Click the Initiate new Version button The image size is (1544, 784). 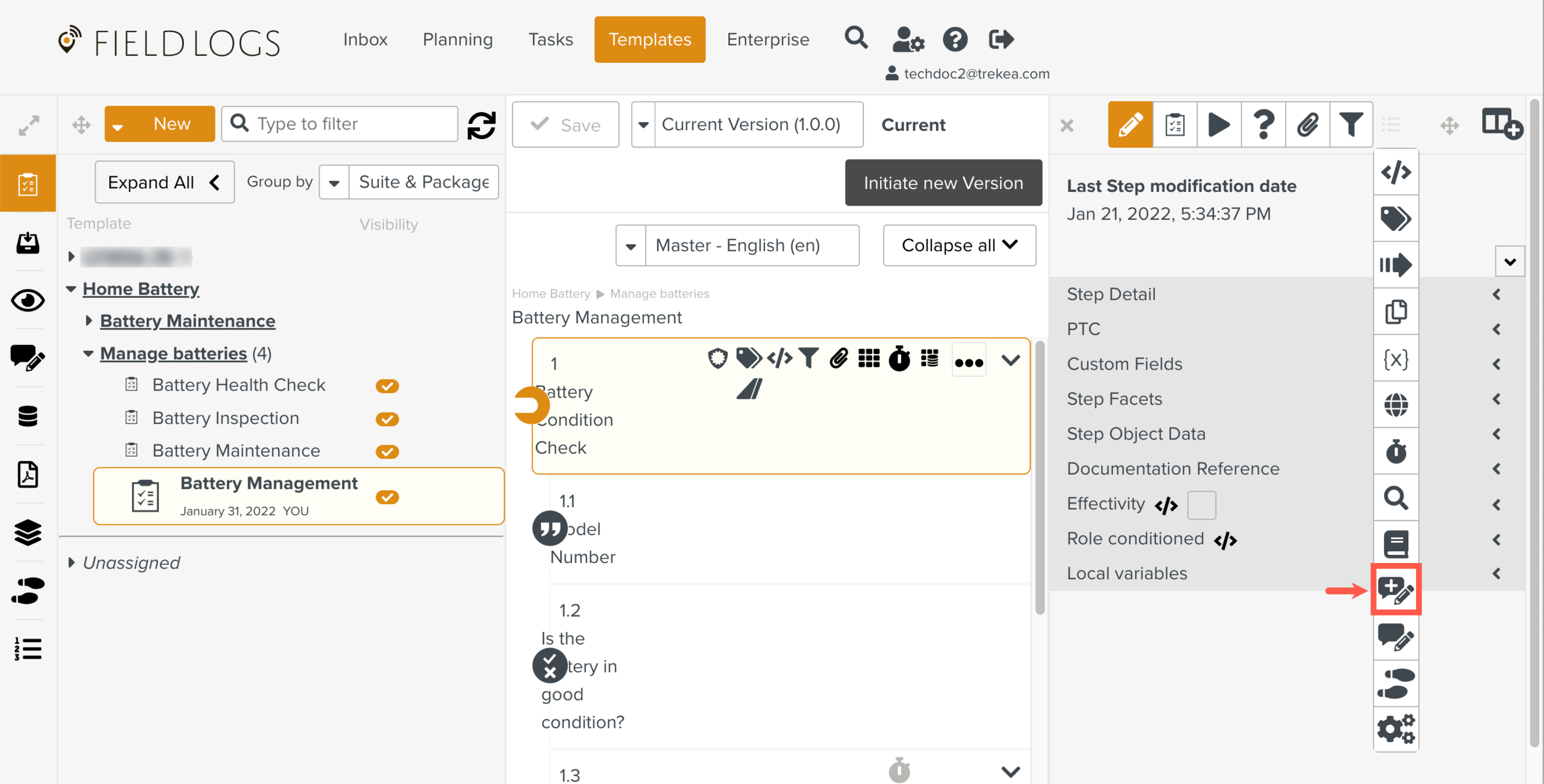[x=943, y=183]
